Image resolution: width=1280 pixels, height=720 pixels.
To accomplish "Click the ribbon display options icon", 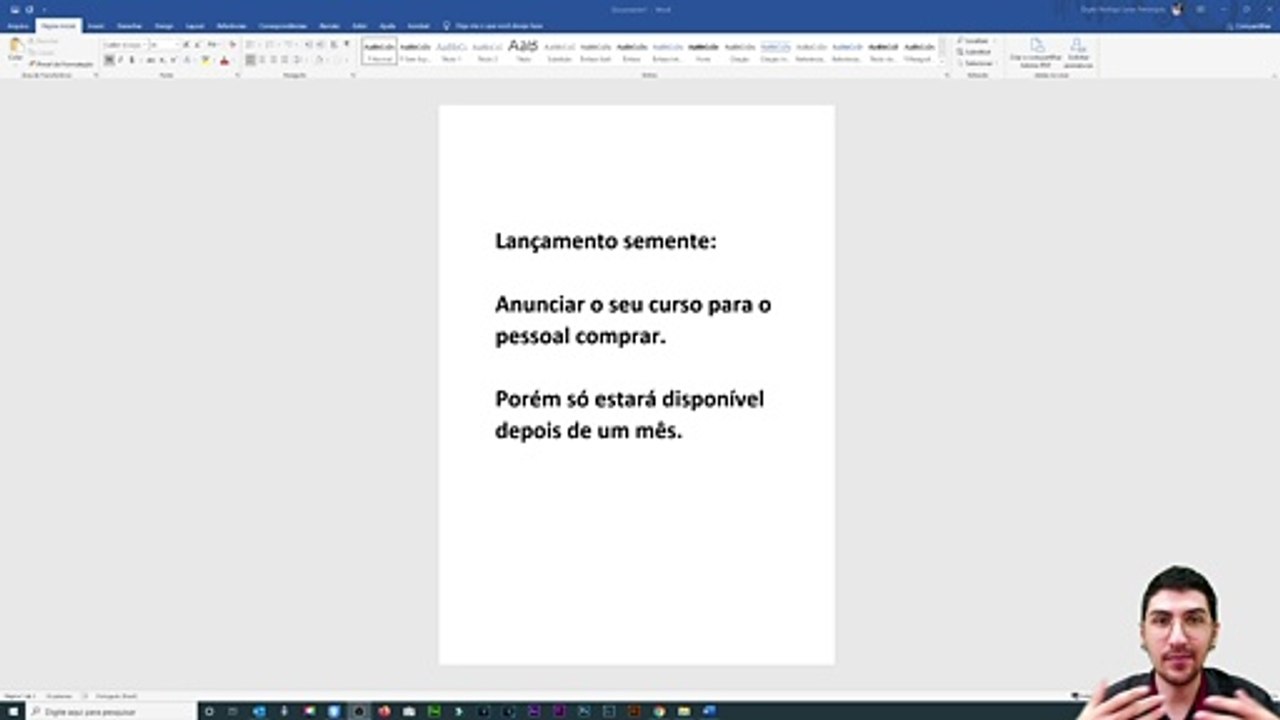I will [1200, 9].
